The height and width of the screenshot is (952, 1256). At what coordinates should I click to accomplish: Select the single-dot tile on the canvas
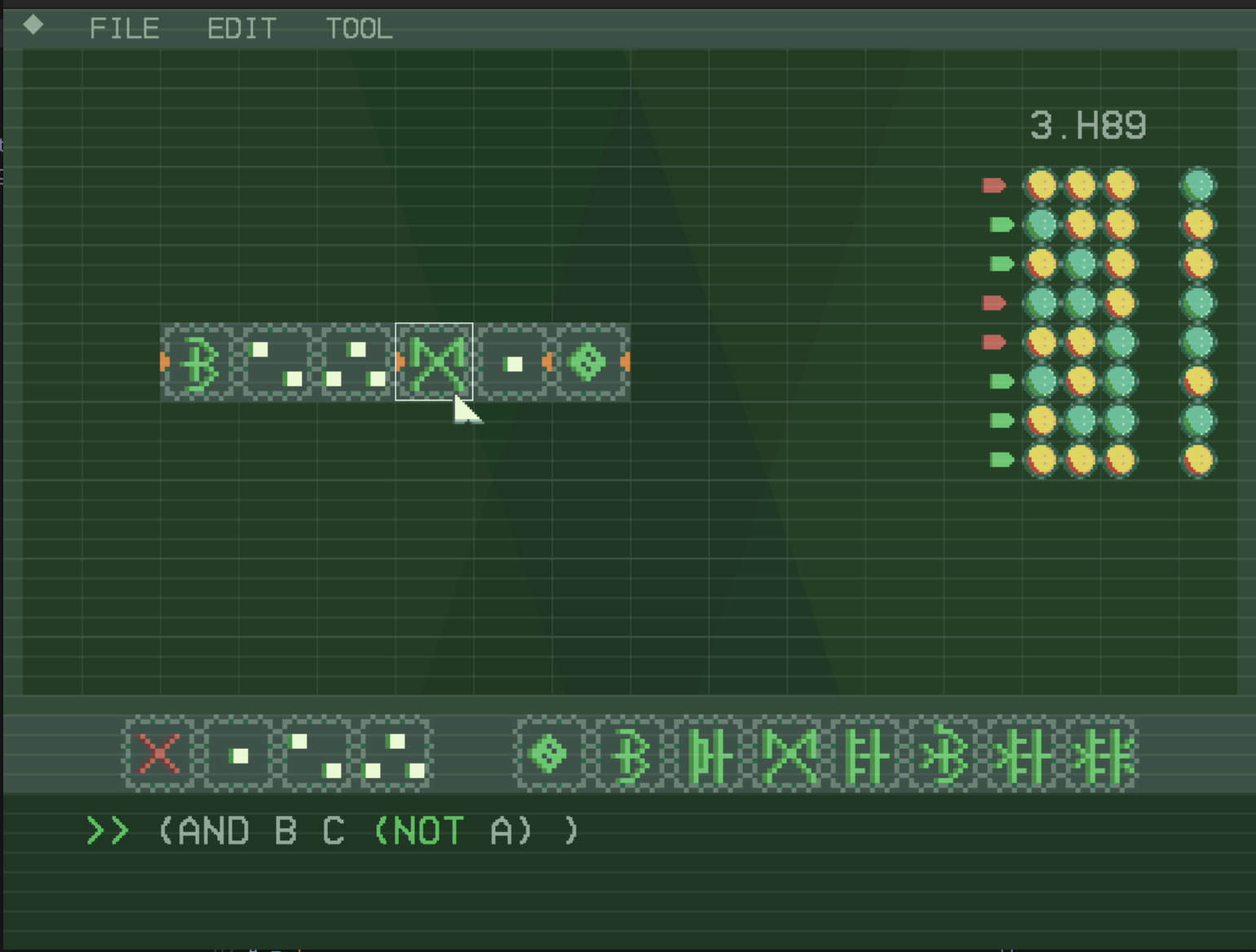click(513, 361)
